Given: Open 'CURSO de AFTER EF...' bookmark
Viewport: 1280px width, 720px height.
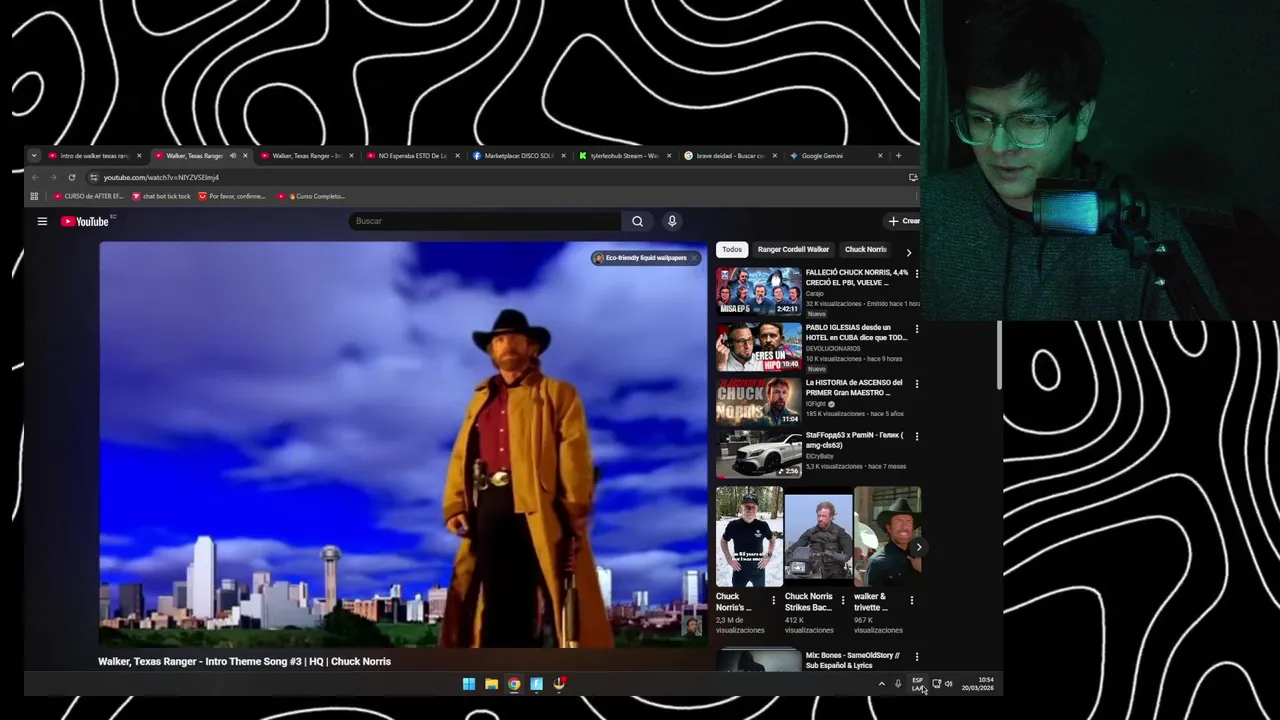Looking at the screenshot, I should point(88,196).
